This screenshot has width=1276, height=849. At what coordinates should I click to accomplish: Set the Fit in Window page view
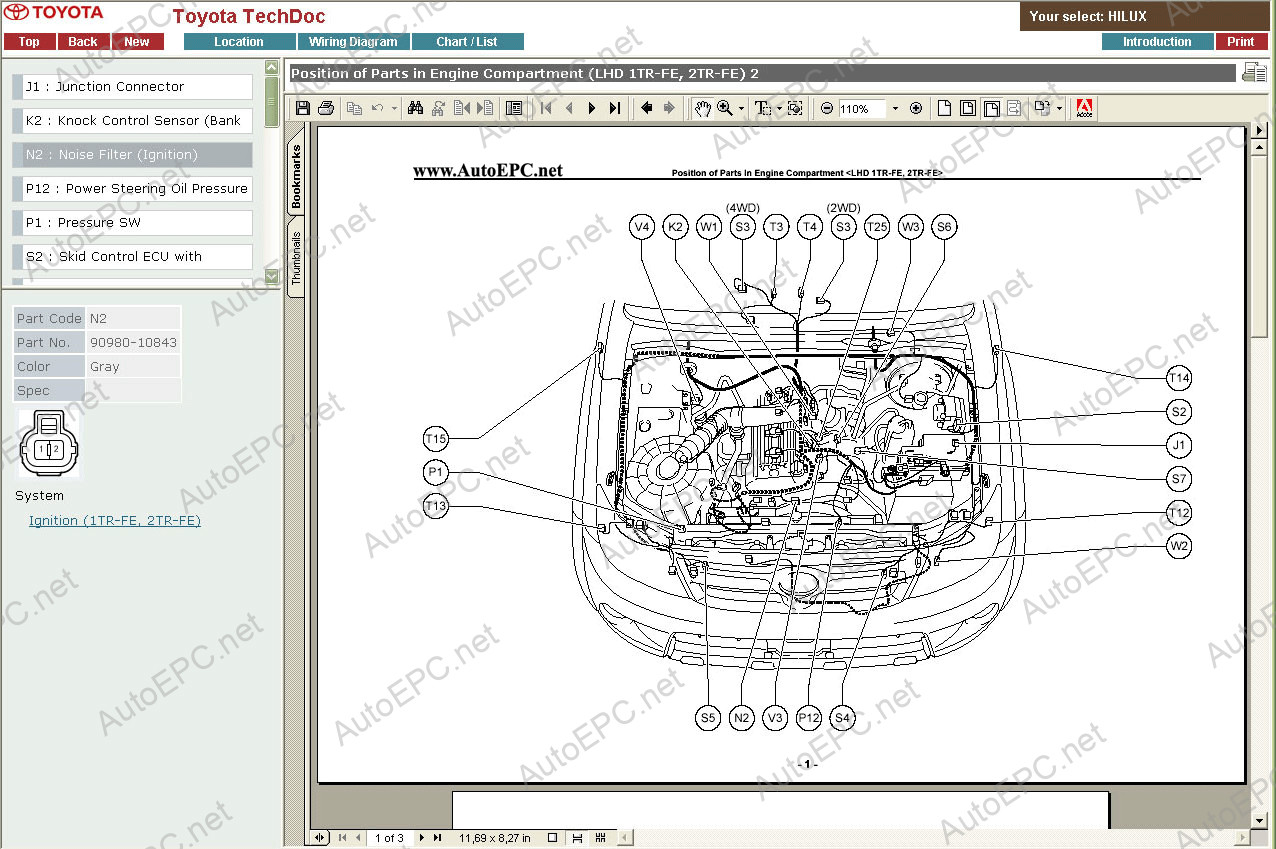(x=967, y=108)
